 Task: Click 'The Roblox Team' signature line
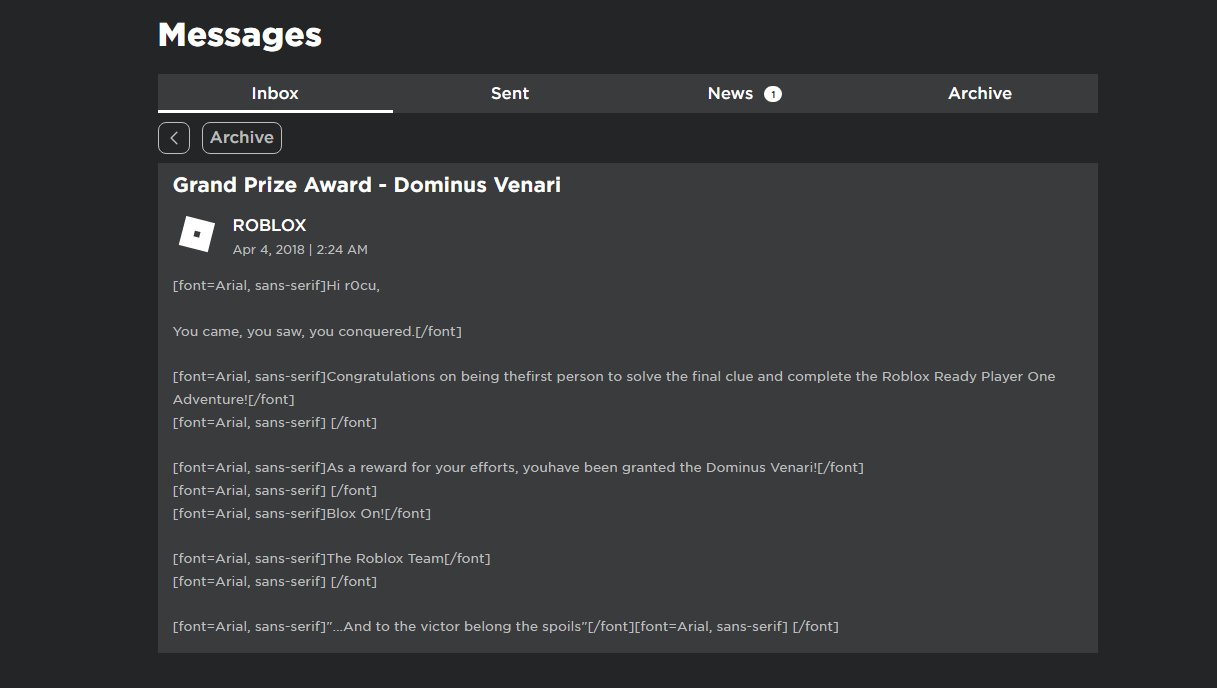point(385,558)
